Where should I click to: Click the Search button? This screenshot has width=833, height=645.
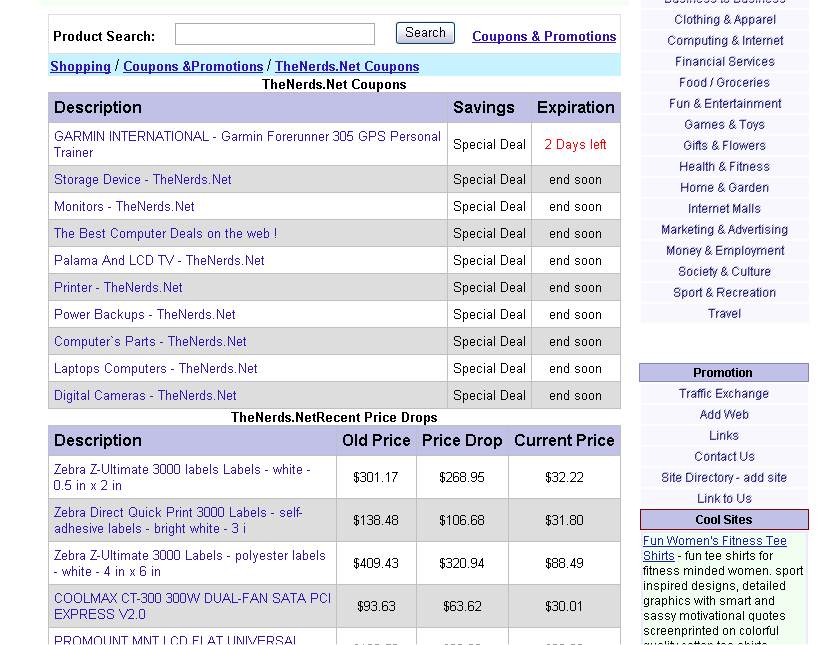[x=425, y=33]
